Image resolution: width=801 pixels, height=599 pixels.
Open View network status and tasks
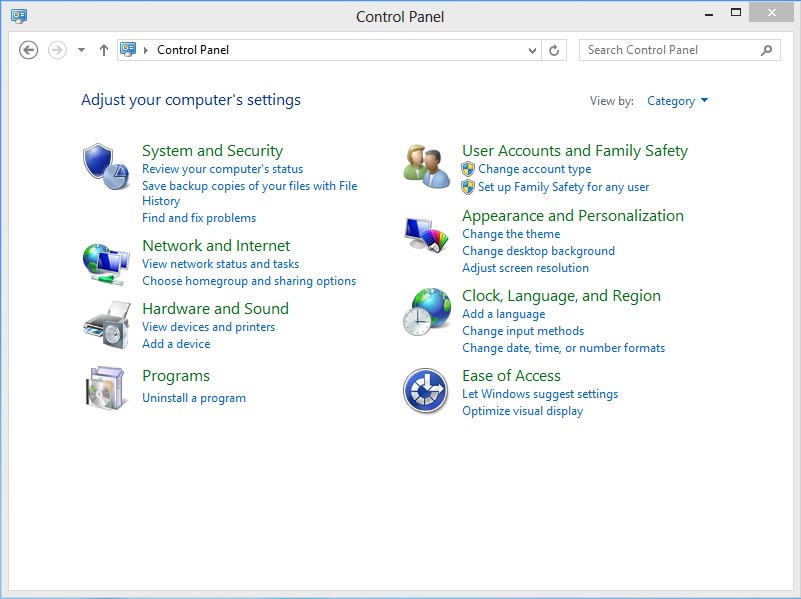[221, 264]
